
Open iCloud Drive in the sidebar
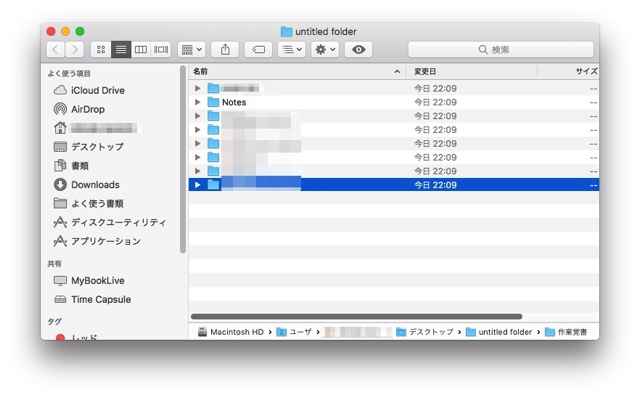89,90
